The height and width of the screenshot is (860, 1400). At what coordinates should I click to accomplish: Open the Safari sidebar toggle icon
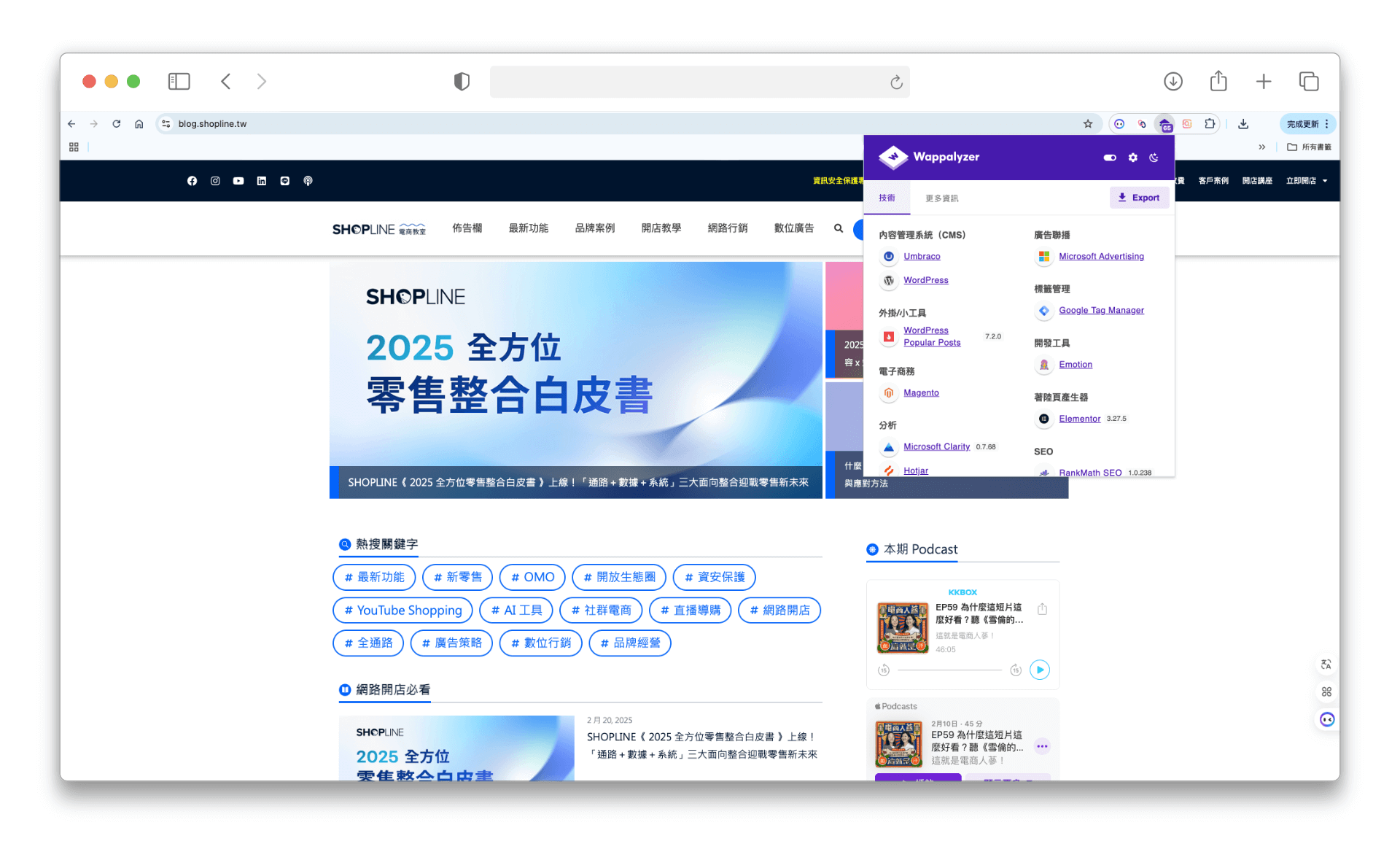[179, 81]
